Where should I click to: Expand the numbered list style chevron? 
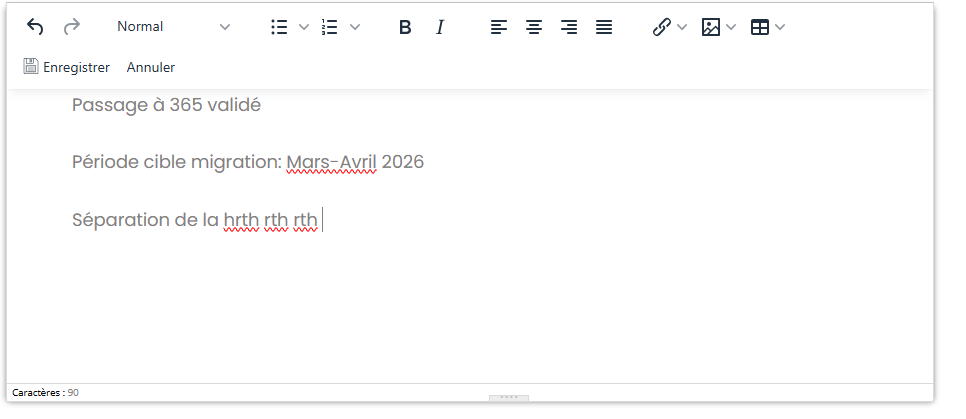(x=355, y=27)
